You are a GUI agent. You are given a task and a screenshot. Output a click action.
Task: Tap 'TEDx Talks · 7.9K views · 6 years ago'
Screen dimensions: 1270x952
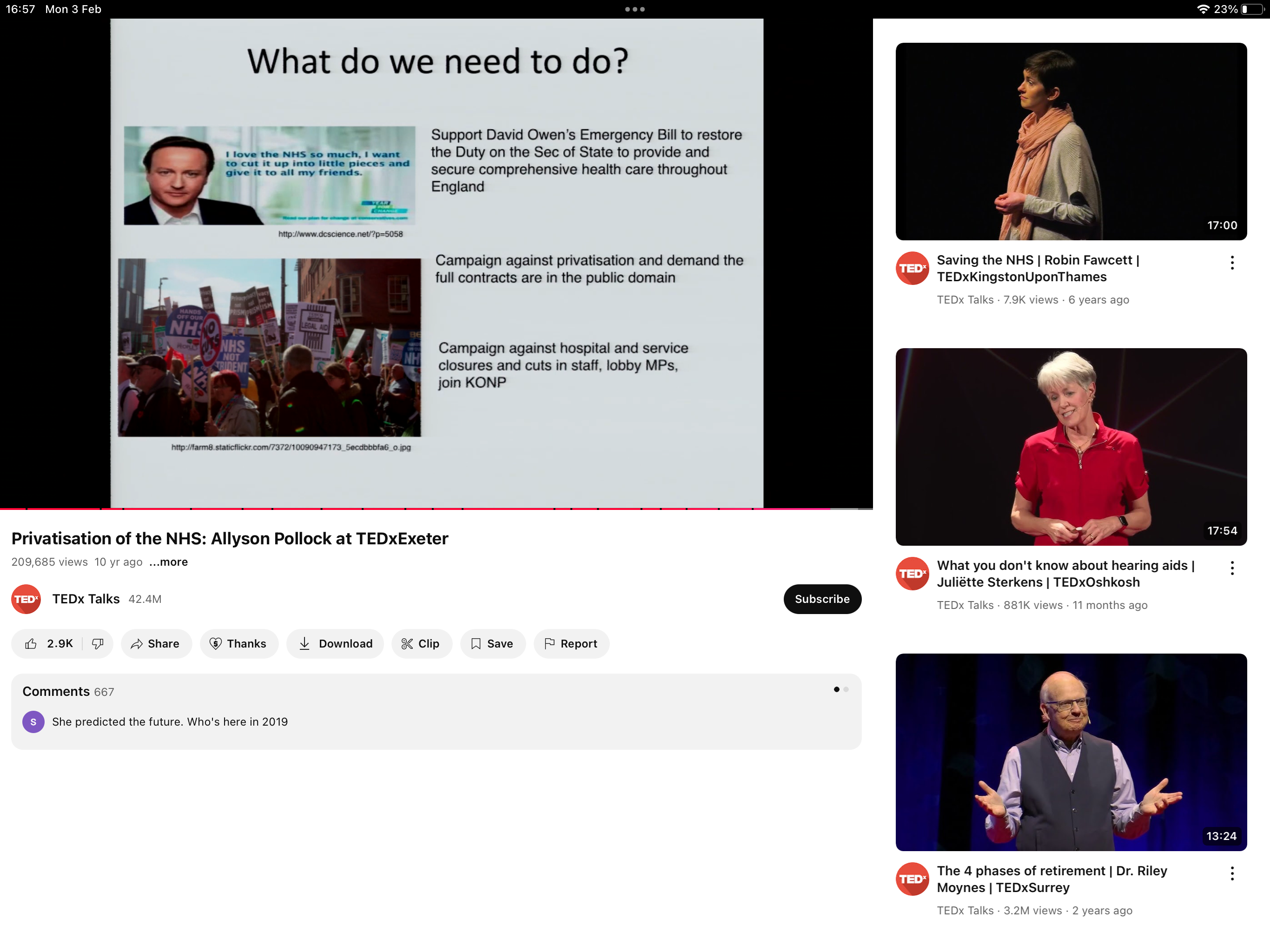pos(1033,300)
